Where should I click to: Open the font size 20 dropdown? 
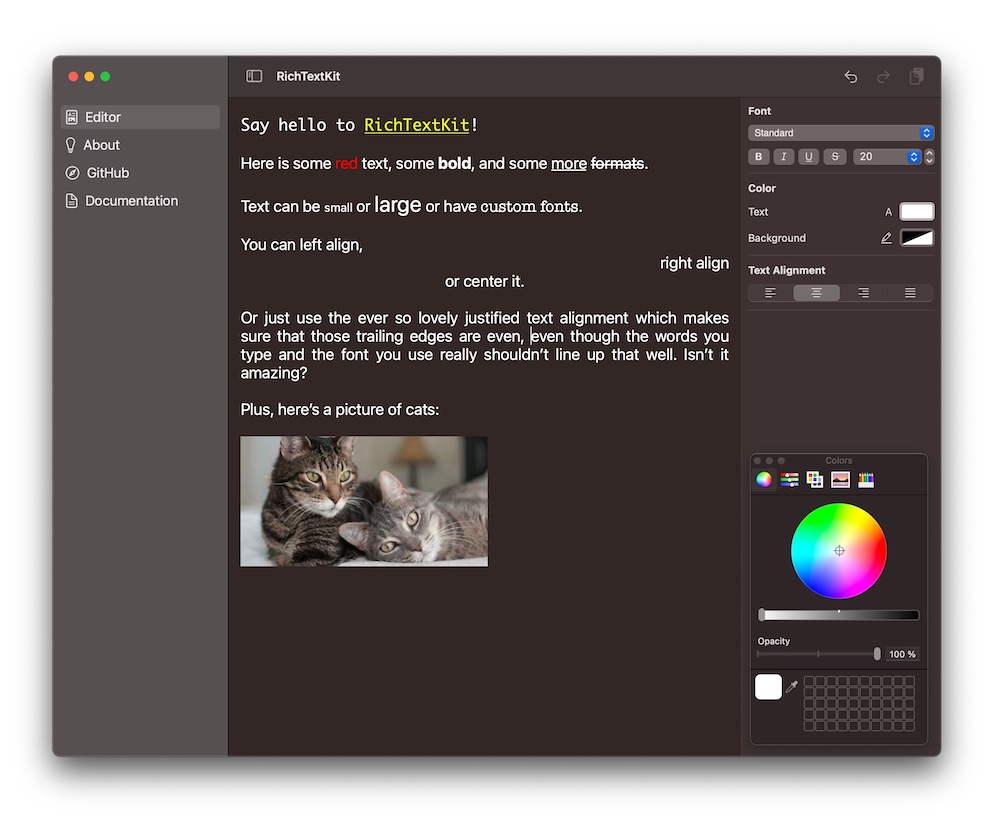[886, 157]
